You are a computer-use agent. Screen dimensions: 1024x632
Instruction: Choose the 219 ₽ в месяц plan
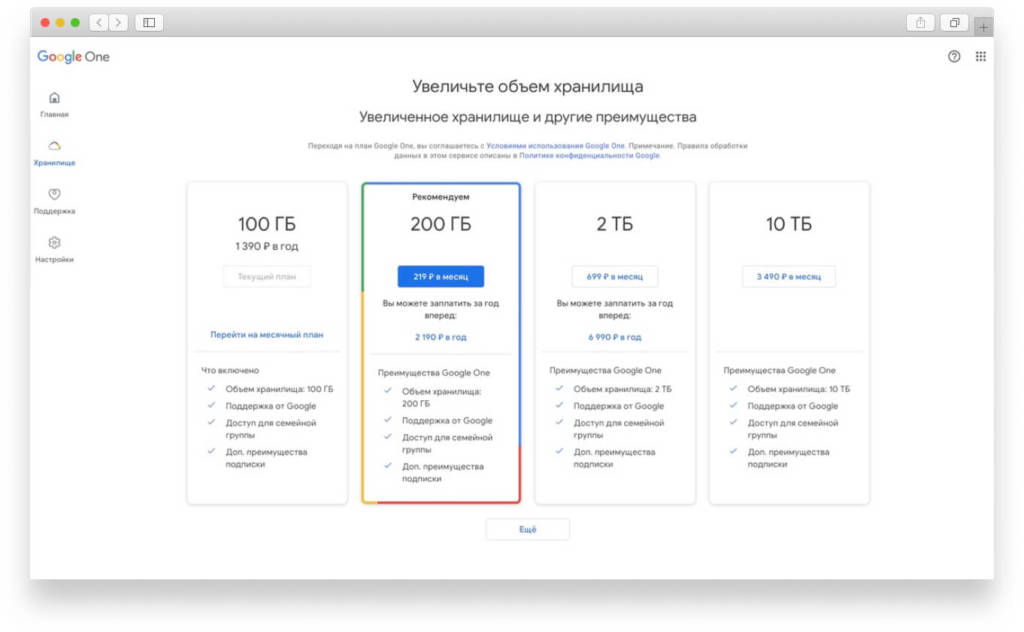440,276
